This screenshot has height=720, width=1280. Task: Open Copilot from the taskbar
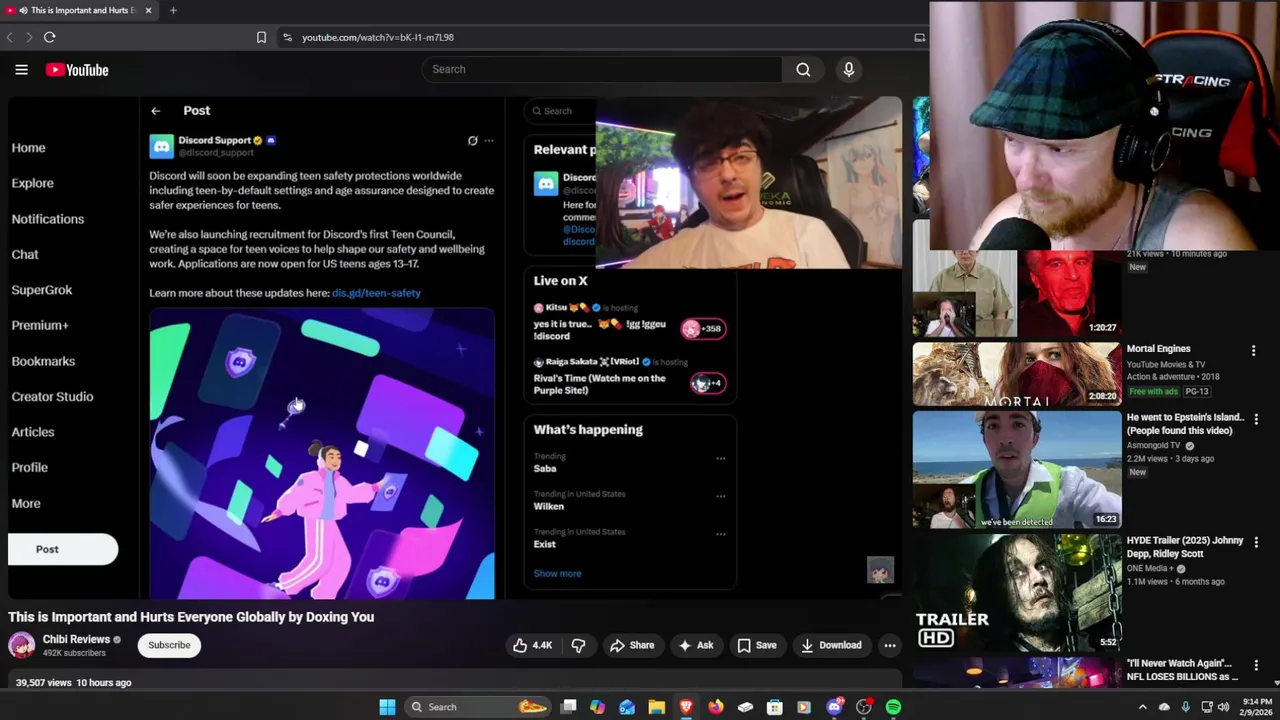tap(597, 707)
